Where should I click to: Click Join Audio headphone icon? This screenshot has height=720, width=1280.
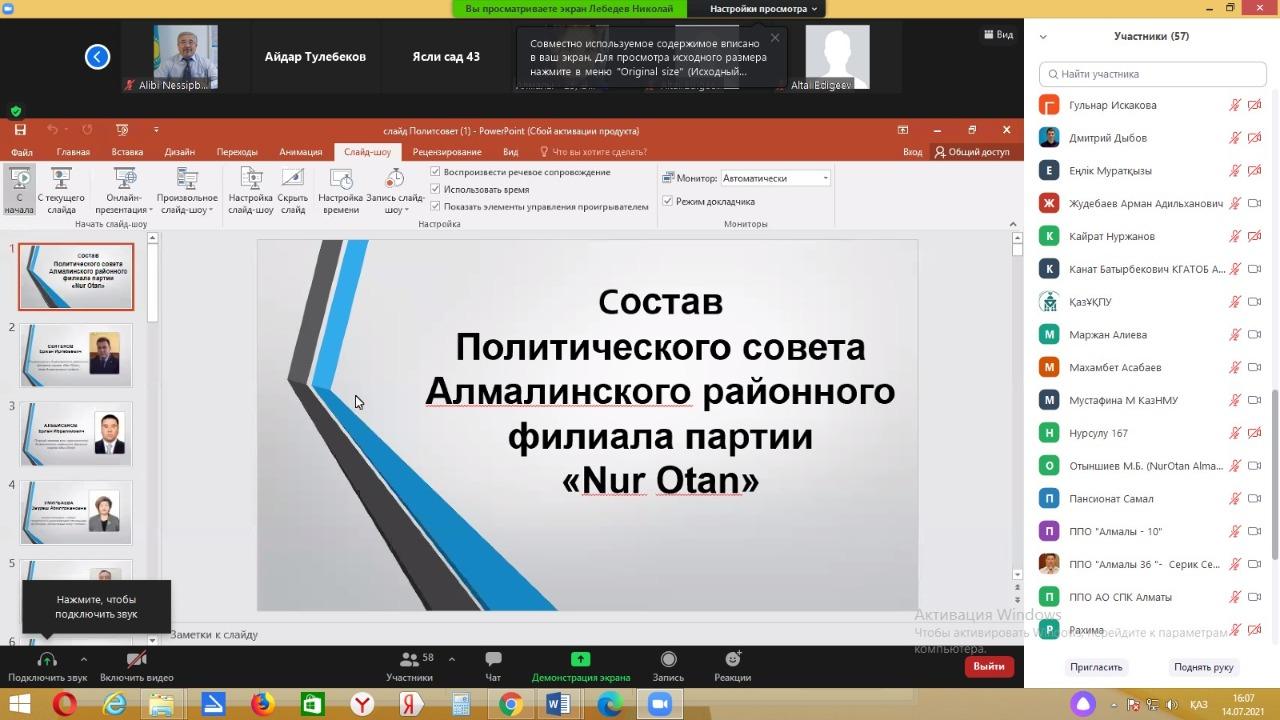[46, 660]
